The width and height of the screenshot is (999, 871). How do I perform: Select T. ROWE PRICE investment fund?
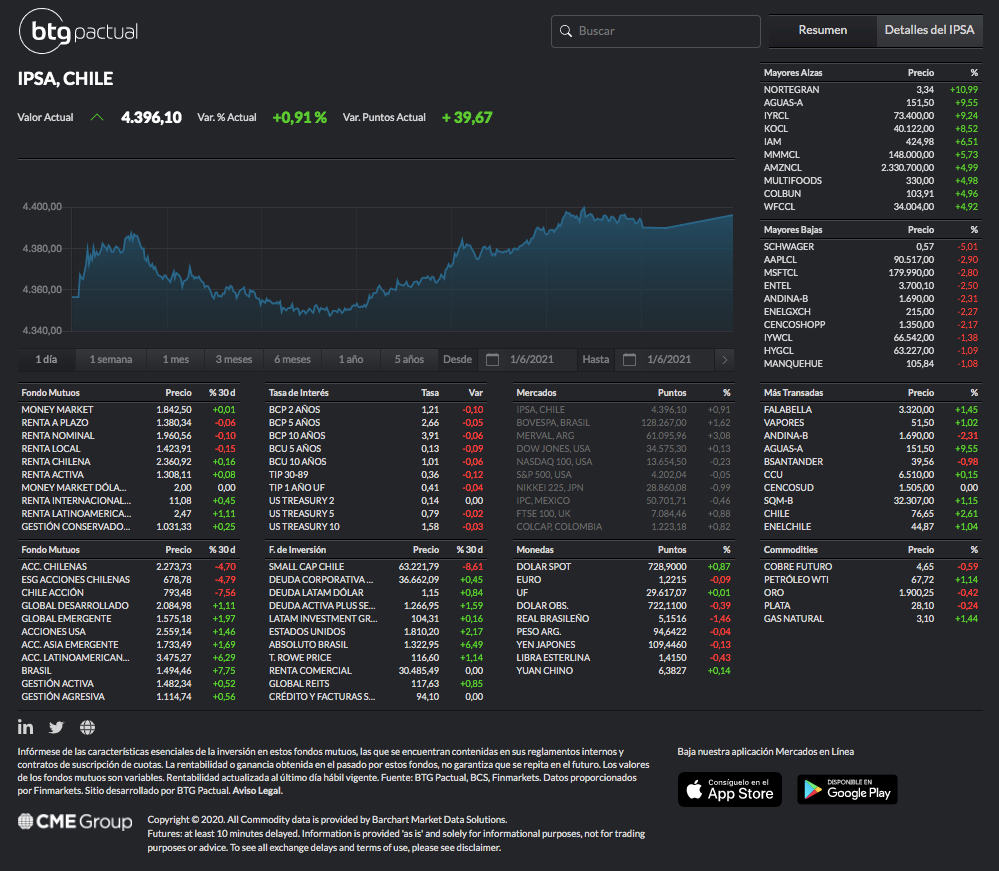pos(376,658)
